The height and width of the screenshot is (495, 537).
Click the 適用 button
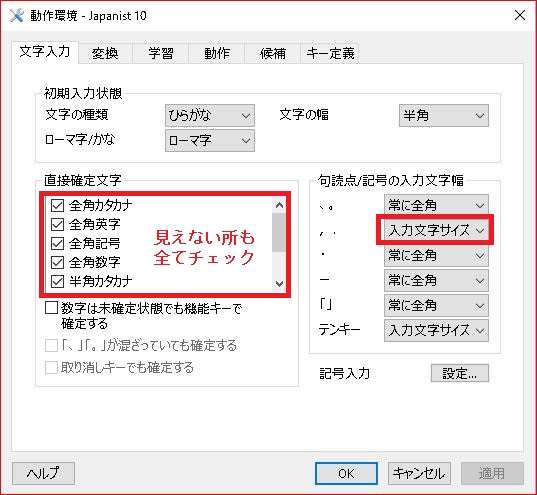(x=492, y=473)
